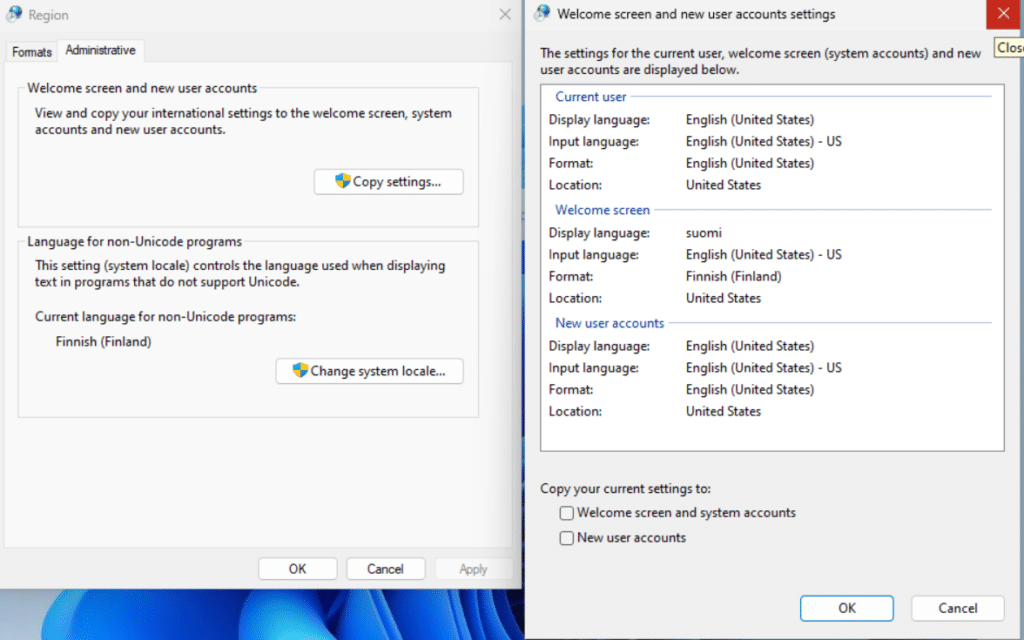
Task: Cancel the Welcome screen settings dialog
Action: pos(957,608)
